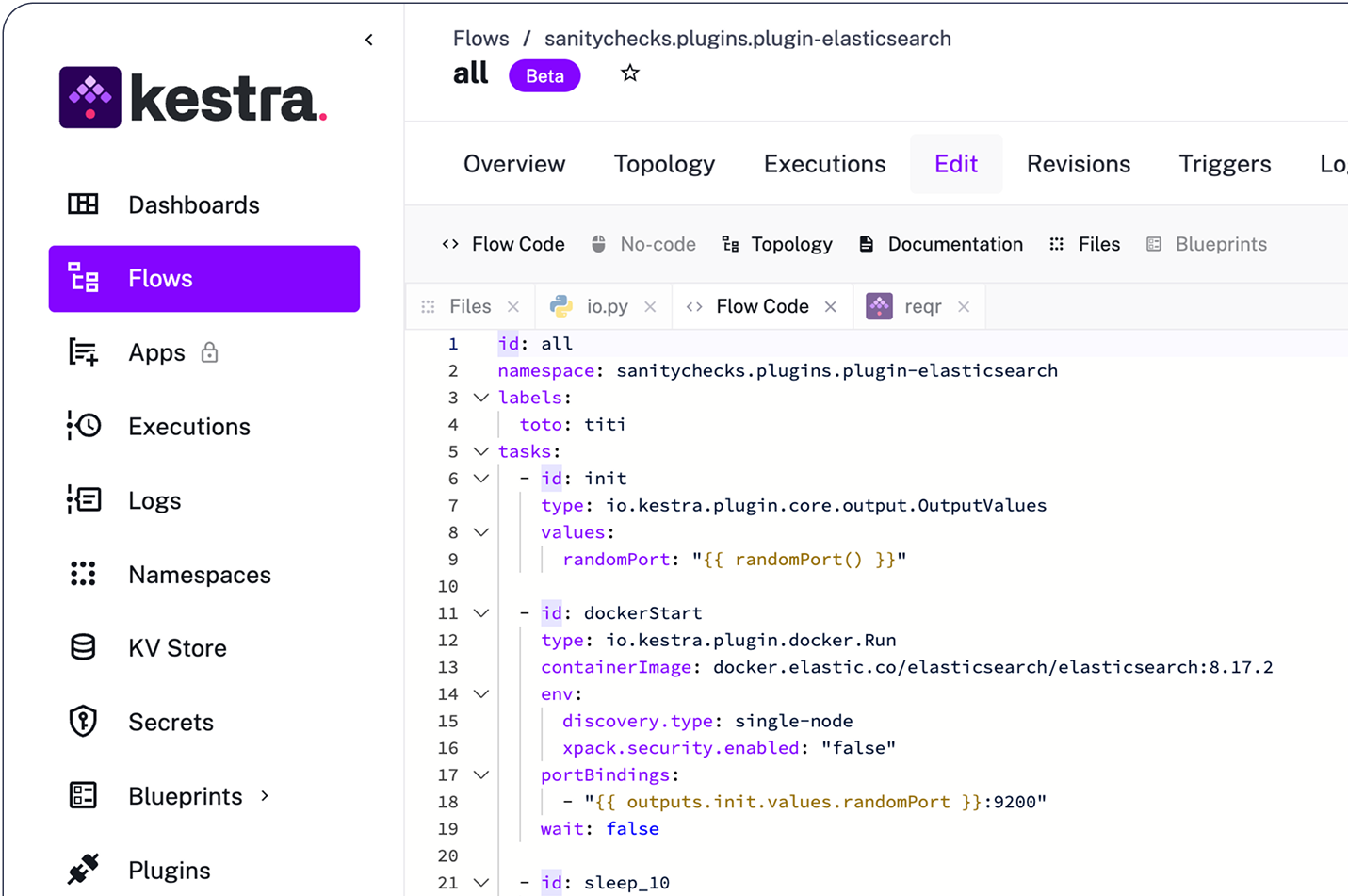Open the KV Store database icon
Screen dimensions: 1348x896
[83, 648]
